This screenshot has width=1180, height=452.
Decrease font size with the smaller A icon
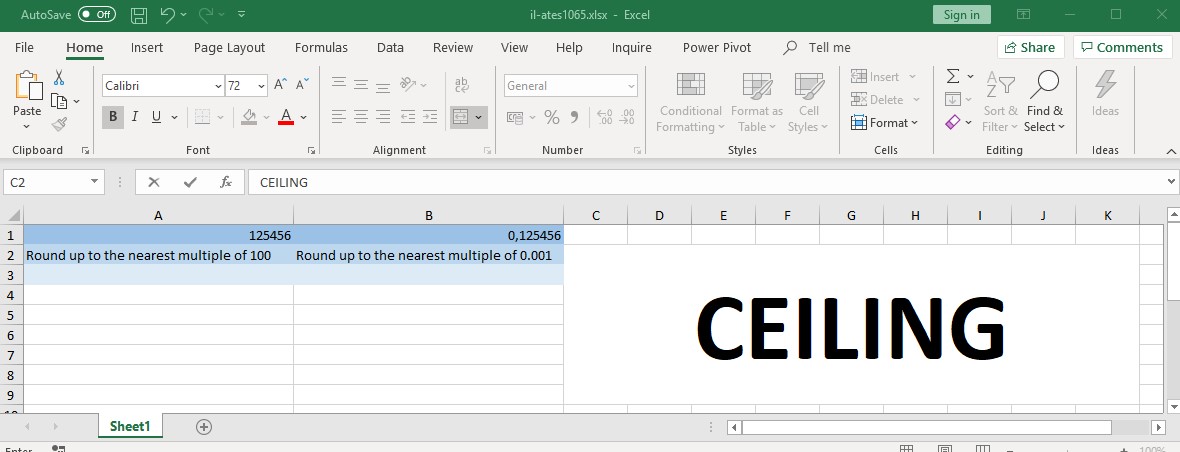tap(302, 85)
